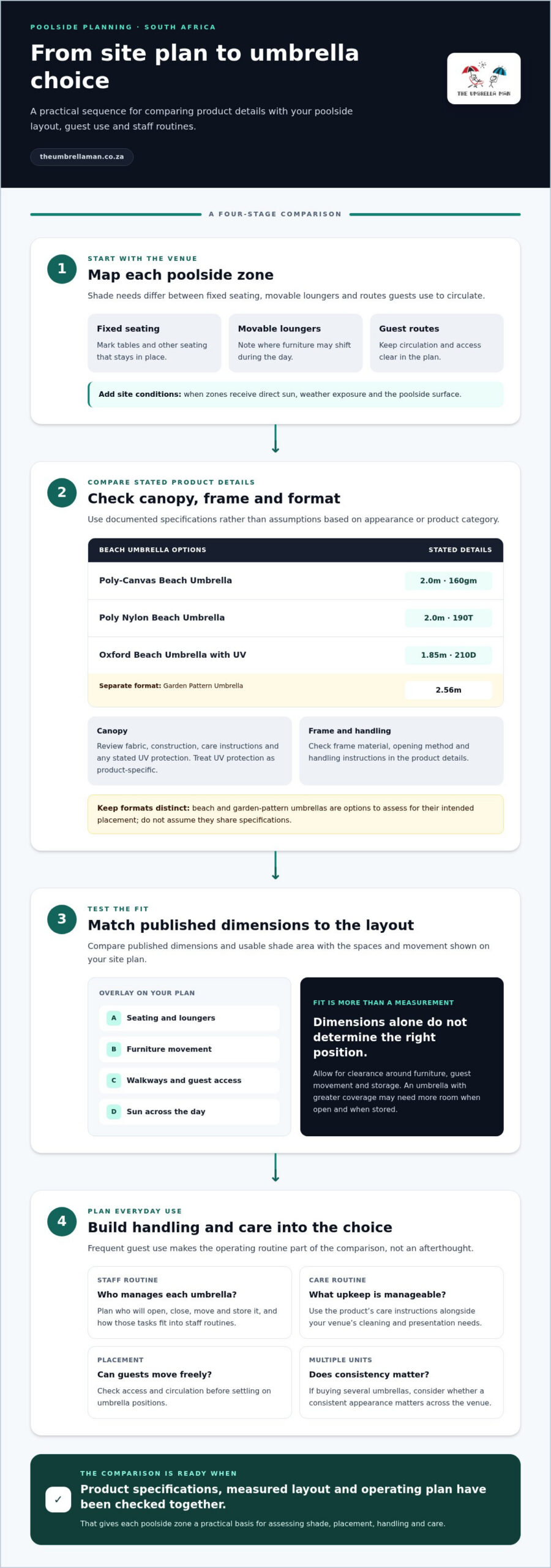
Task: Click the Does consistency matter card
Action: 402,1382
